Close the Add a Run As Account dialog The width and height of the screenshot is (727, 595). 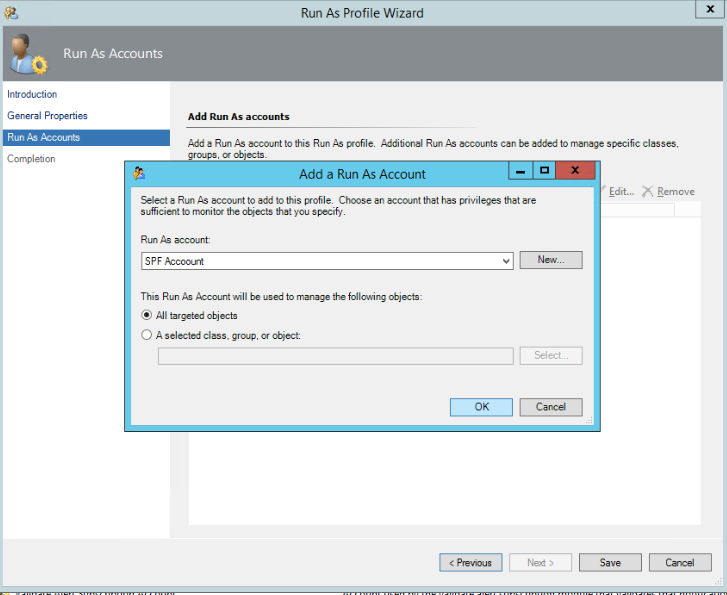pyautogui.click(x=574, y=172)
